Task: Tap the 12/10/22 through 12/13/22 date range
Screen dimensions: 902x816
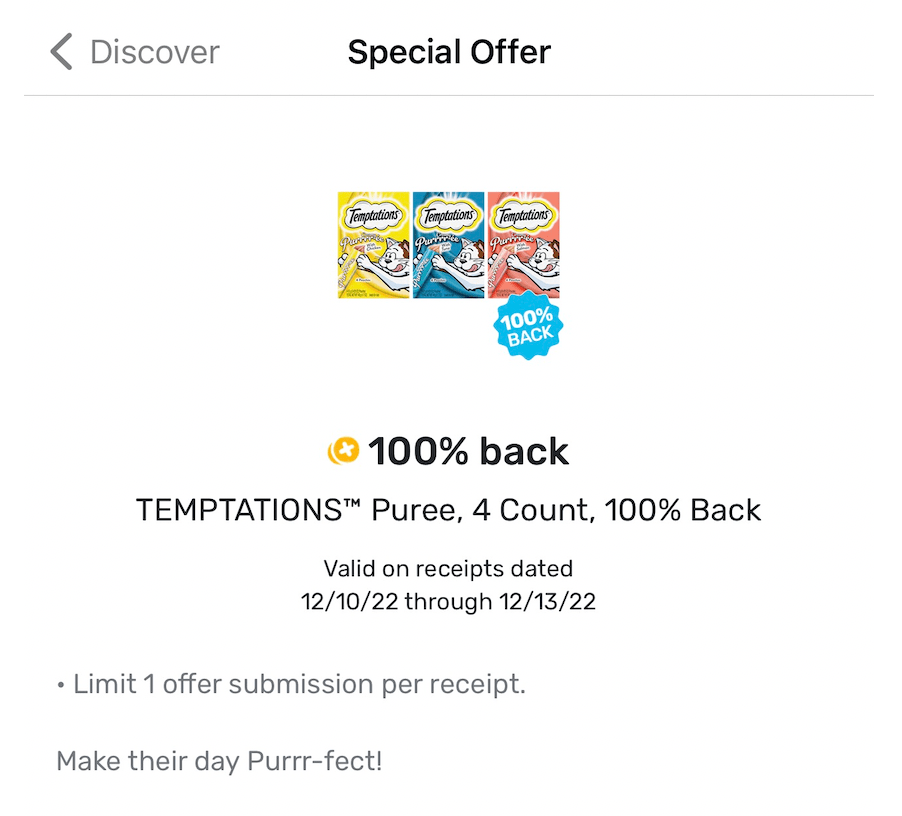Action: click(449, 602)
